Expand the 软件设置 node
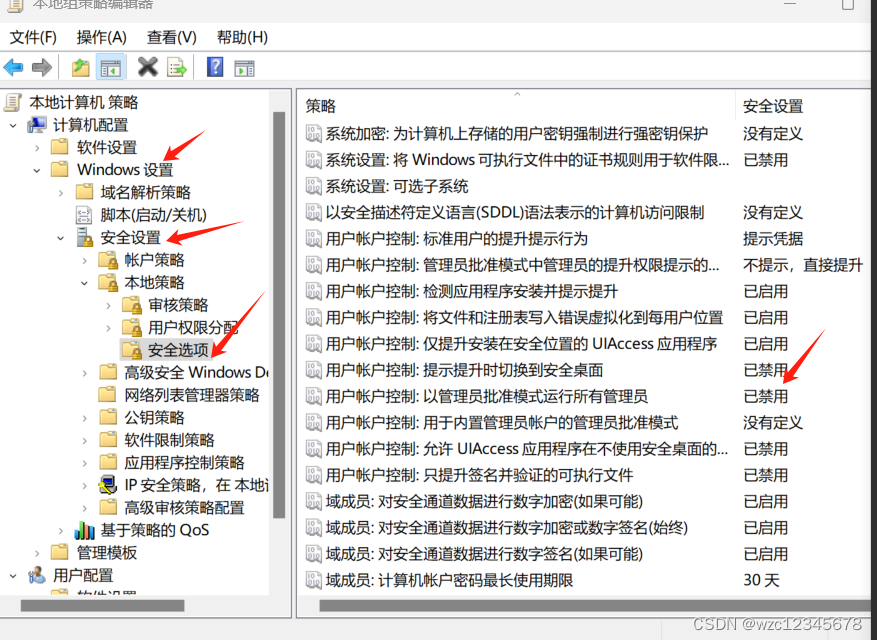This screenshot has width=877, height=640. (37, 148)
